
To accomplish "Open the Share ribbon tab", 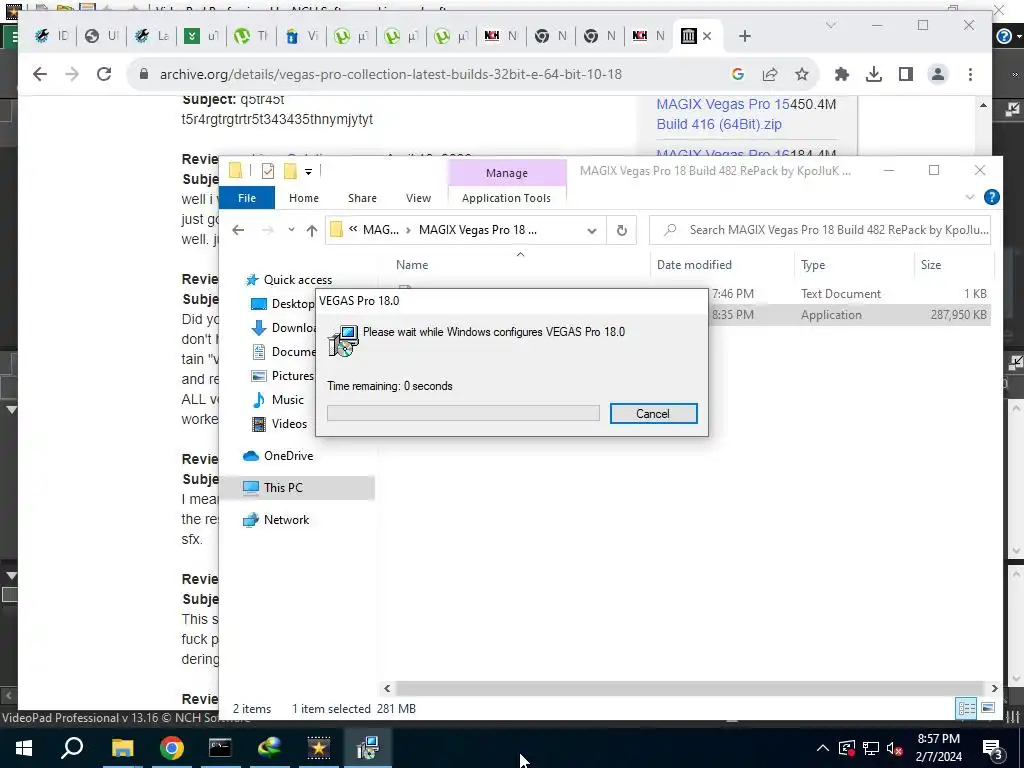I will pos(362,198).
